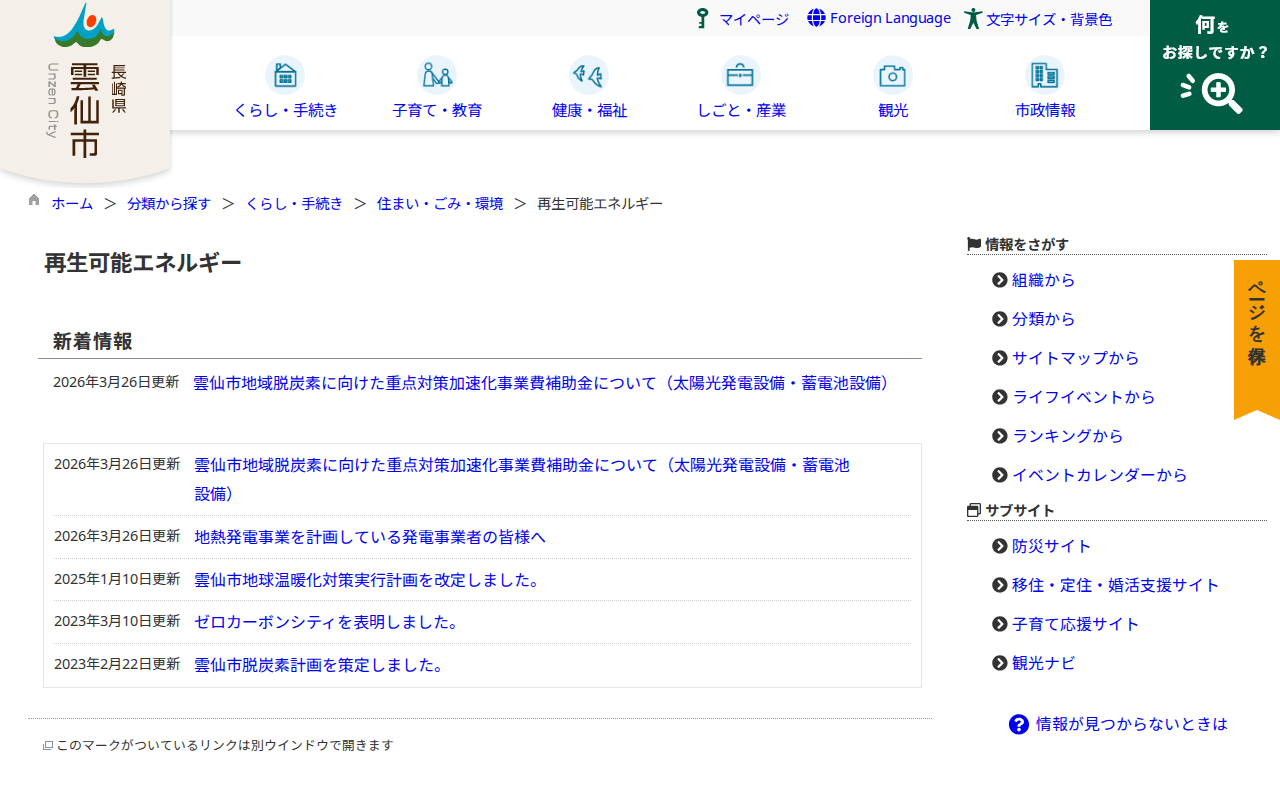Browse by 組織から in sidebar

pyautogui.click(x=1043, y=280)
